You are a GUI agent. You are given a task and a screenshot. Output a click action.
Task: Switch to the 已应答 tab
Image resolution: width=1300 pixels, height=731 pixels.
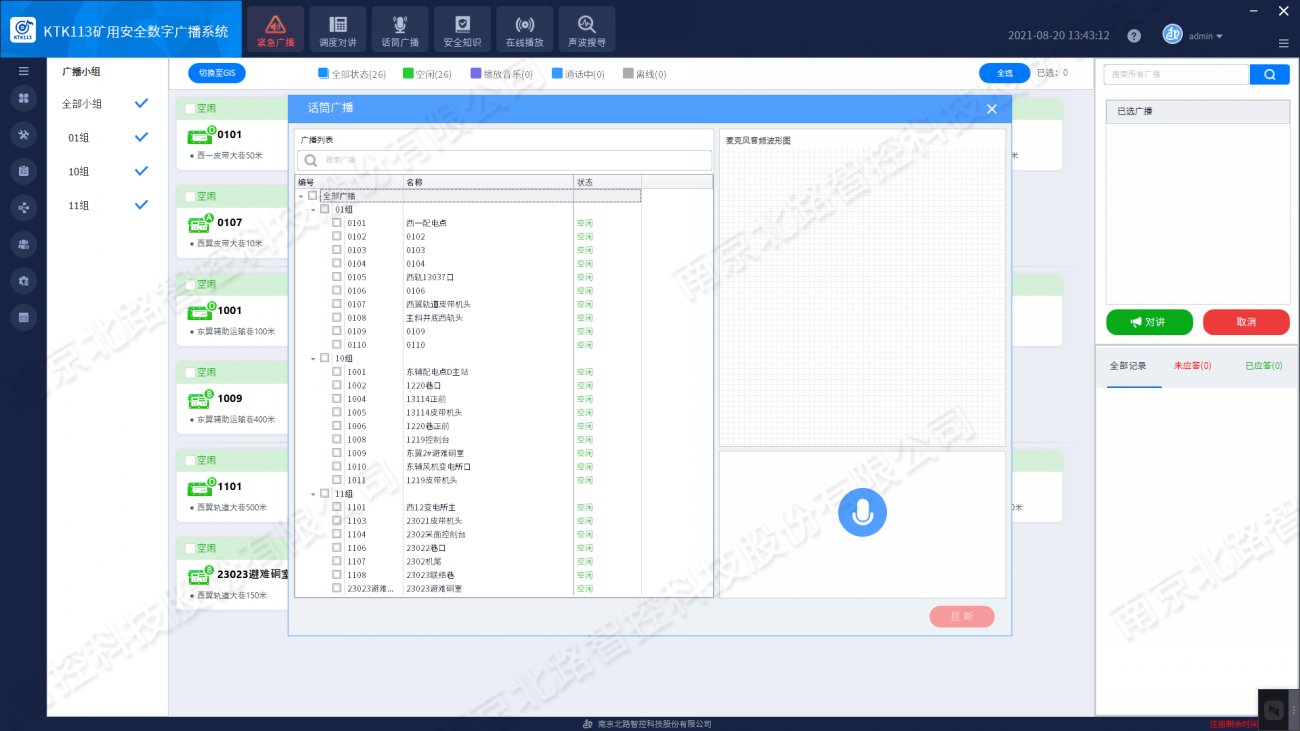coord(1263,366)
